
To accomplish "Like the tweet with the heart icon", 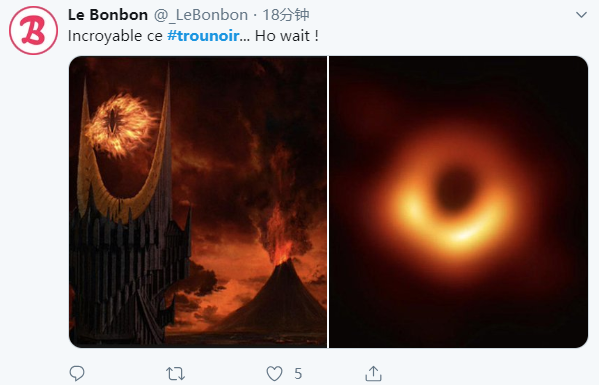I will [274, 374].
